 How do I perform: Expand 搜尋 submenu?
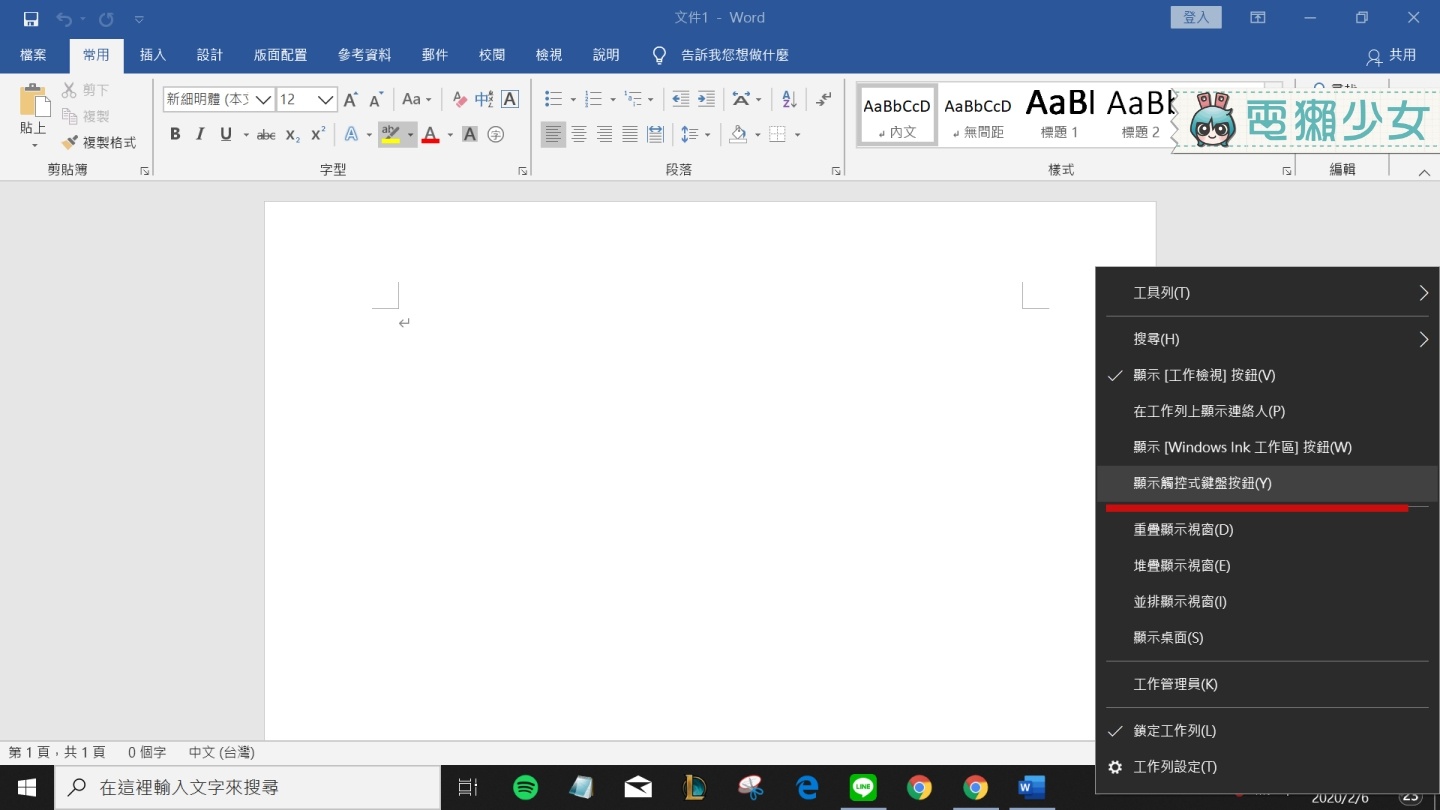[1266, 339]
